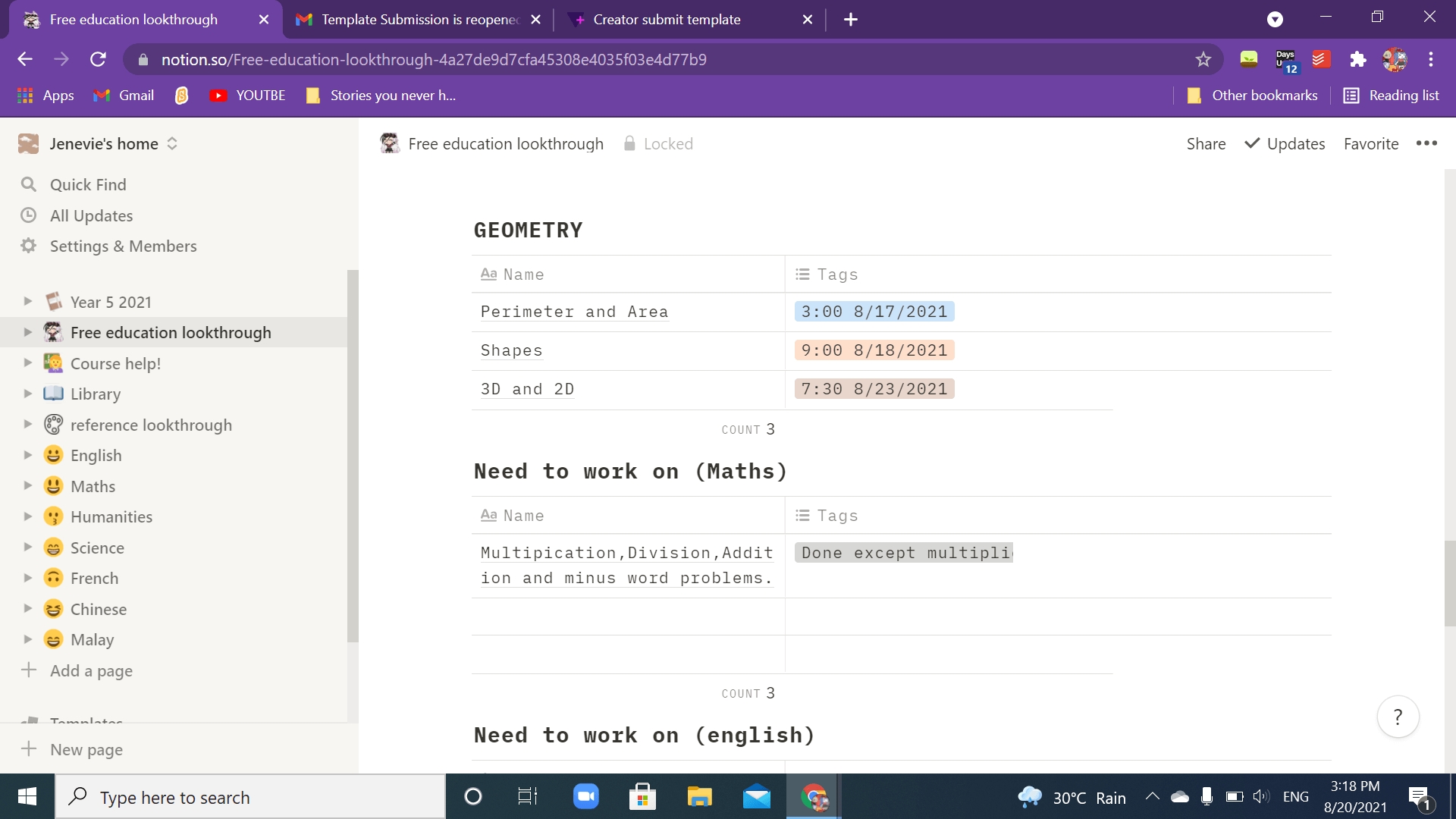Open Settings & Members
The width and height of the screenshot is (1456, 819).
(x=123, y=246)
